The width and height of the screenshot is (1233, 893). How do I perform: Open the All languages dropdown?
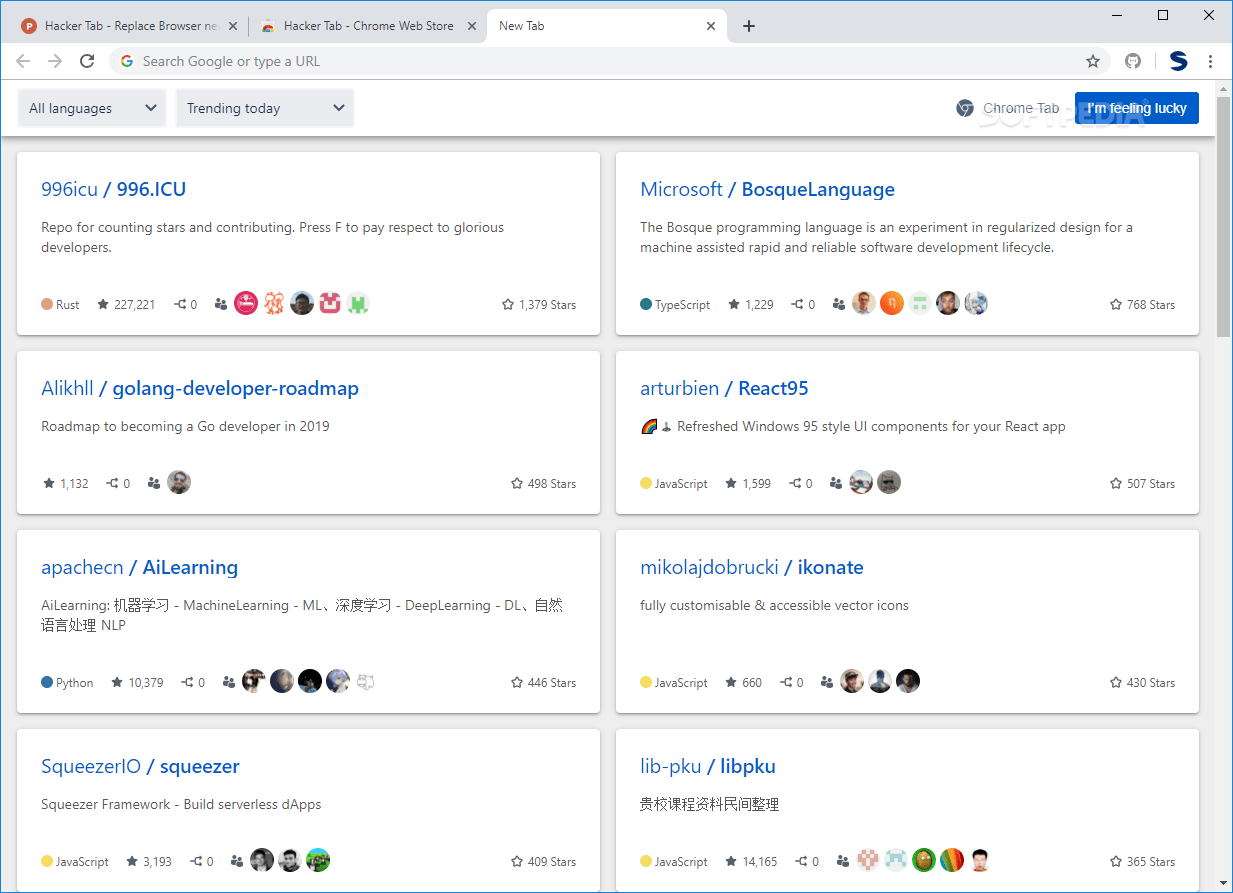(x=91, y=108)
